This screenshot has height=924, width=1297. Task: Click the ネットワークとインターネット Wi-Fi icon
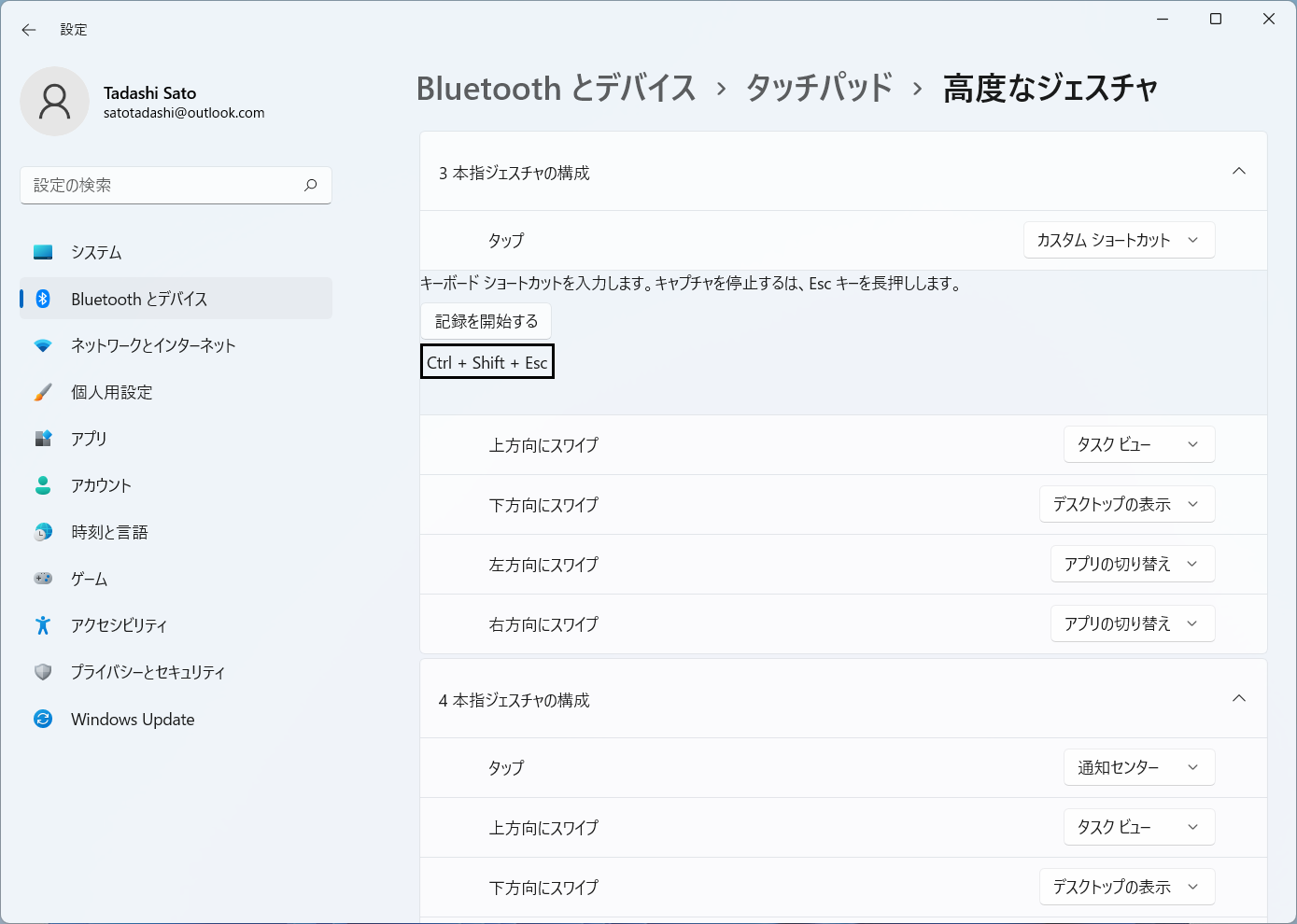click(x=43, y=345)
